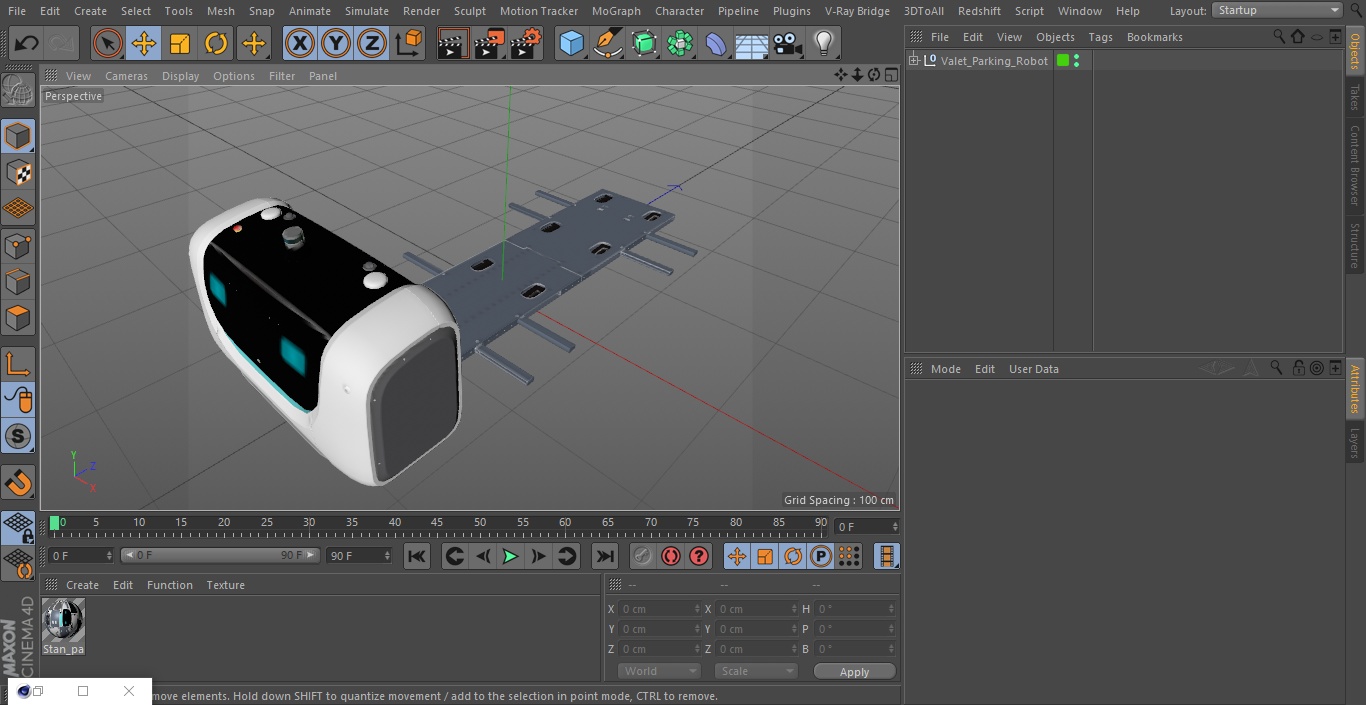Add a Camera object
This screenshot has width=1366, height=705.
click(788, 43)
